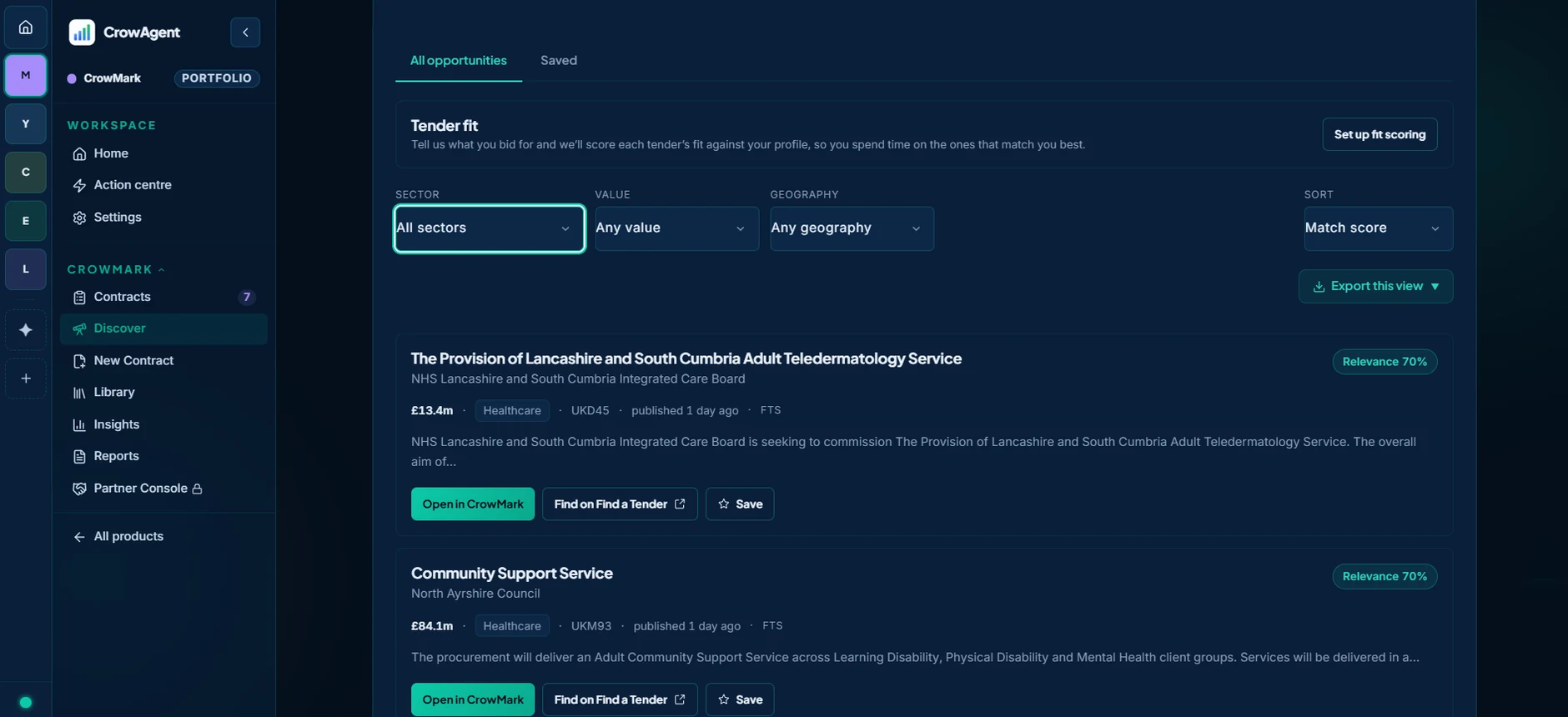Open Action centre
Viewport: 1568px width, 717px height.
point(163,185)
